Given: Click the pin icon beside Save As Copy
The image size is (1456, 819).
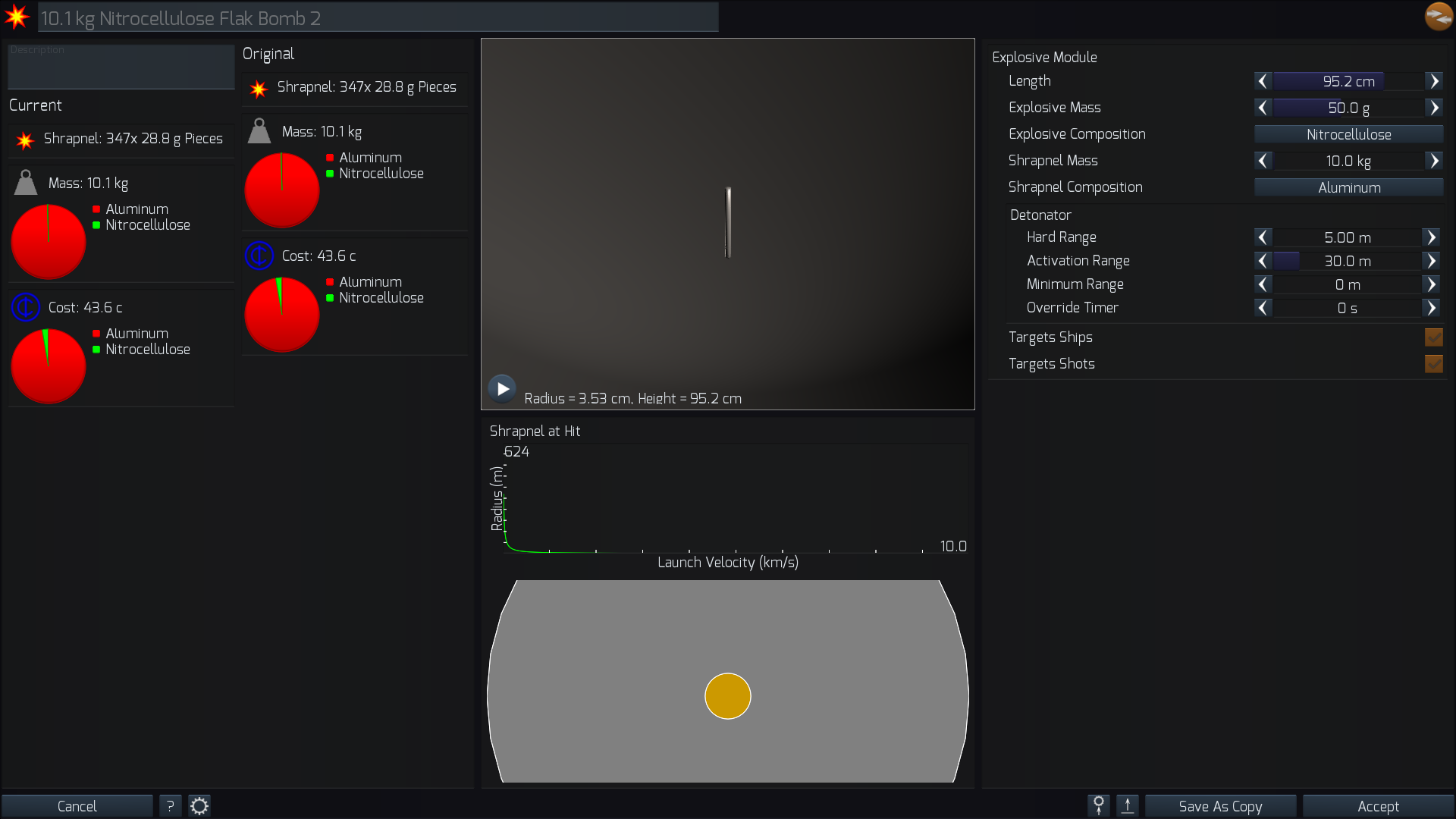Looking at the screenshot, I should tap(1099, 805).
